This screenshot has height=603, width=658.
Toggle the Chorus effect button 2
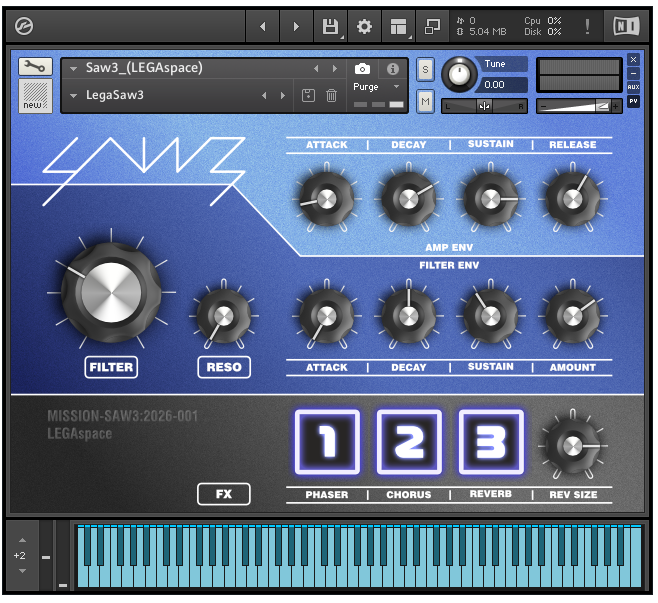click(409, 442)
